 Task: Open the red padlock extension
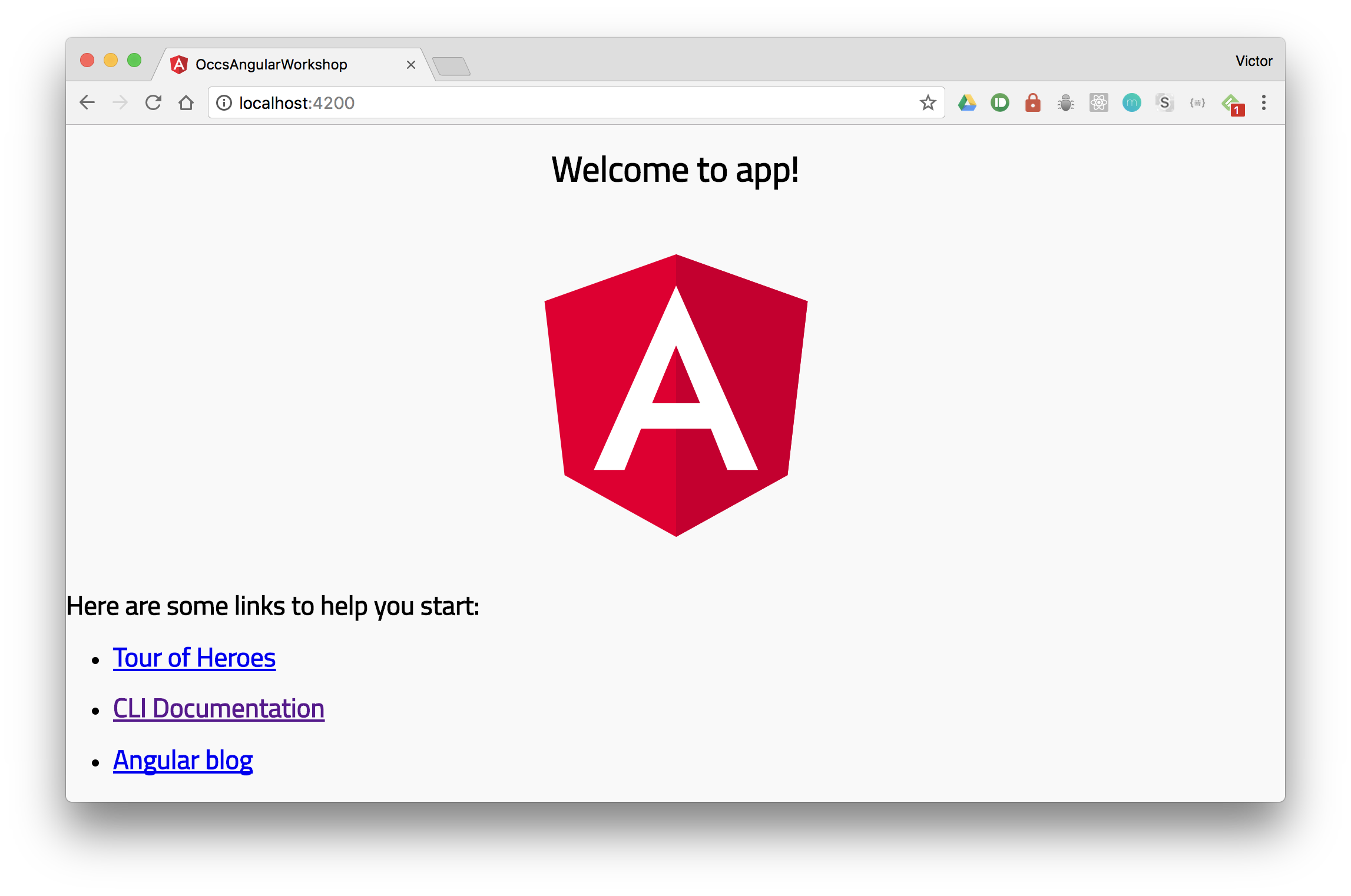click(x=1033, y=103)
